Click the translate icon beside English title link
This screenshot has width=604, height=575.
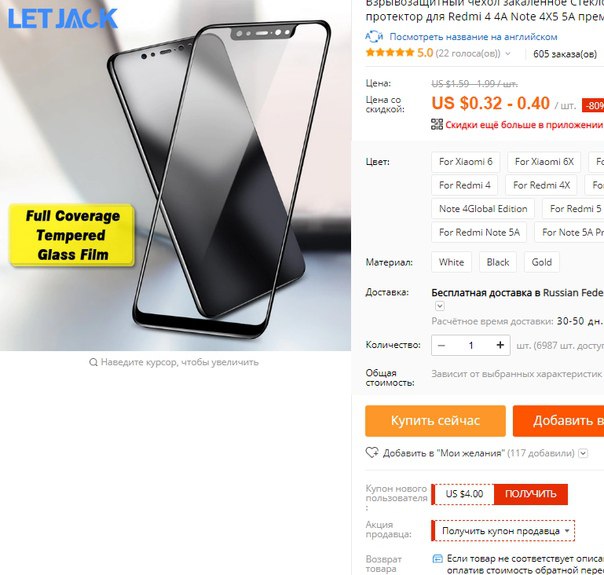(374, 37)
